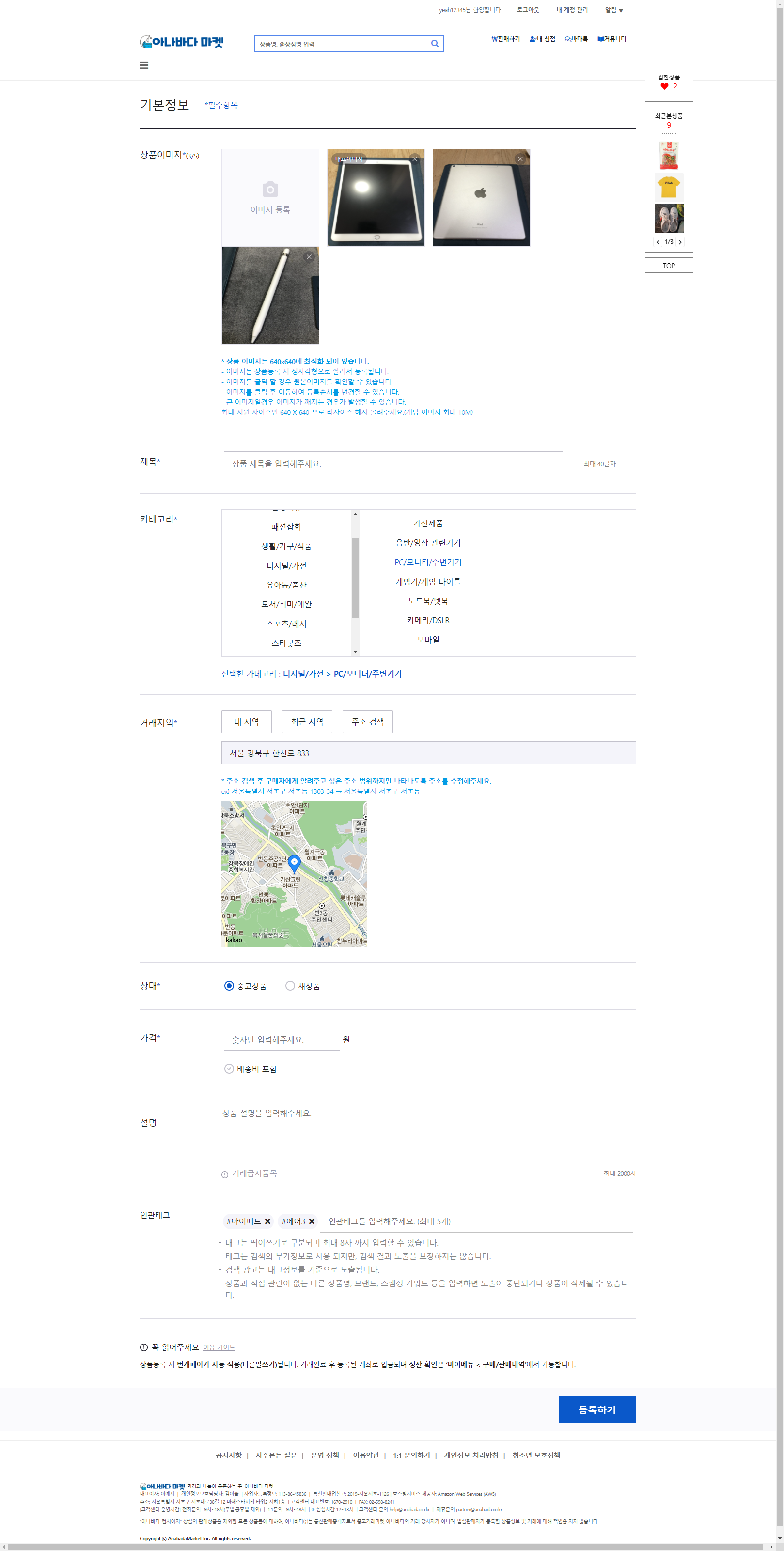Screen dimensions: 784x1551
Task: Remove the Apple Pencil photo with its X
Action: pos(309,256)
